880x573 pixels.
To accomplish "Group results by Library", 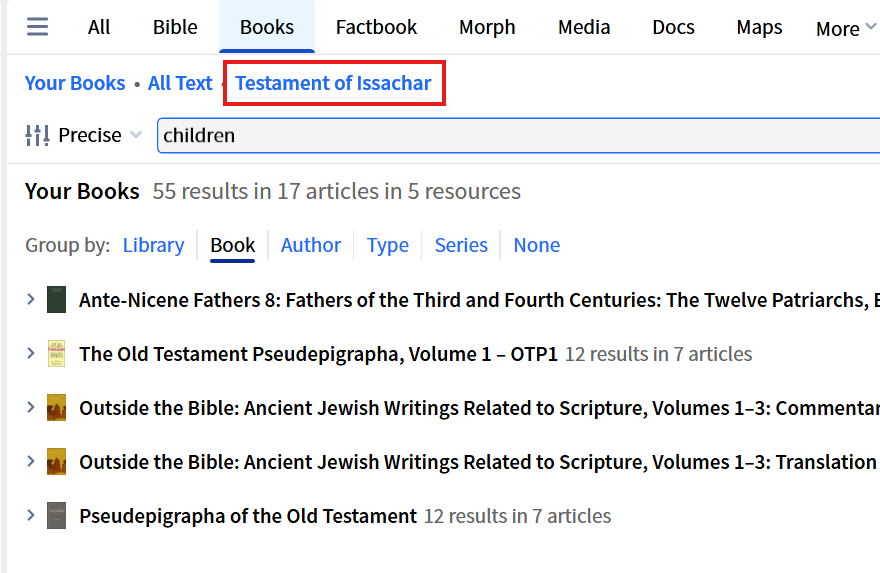I will 153,245.
